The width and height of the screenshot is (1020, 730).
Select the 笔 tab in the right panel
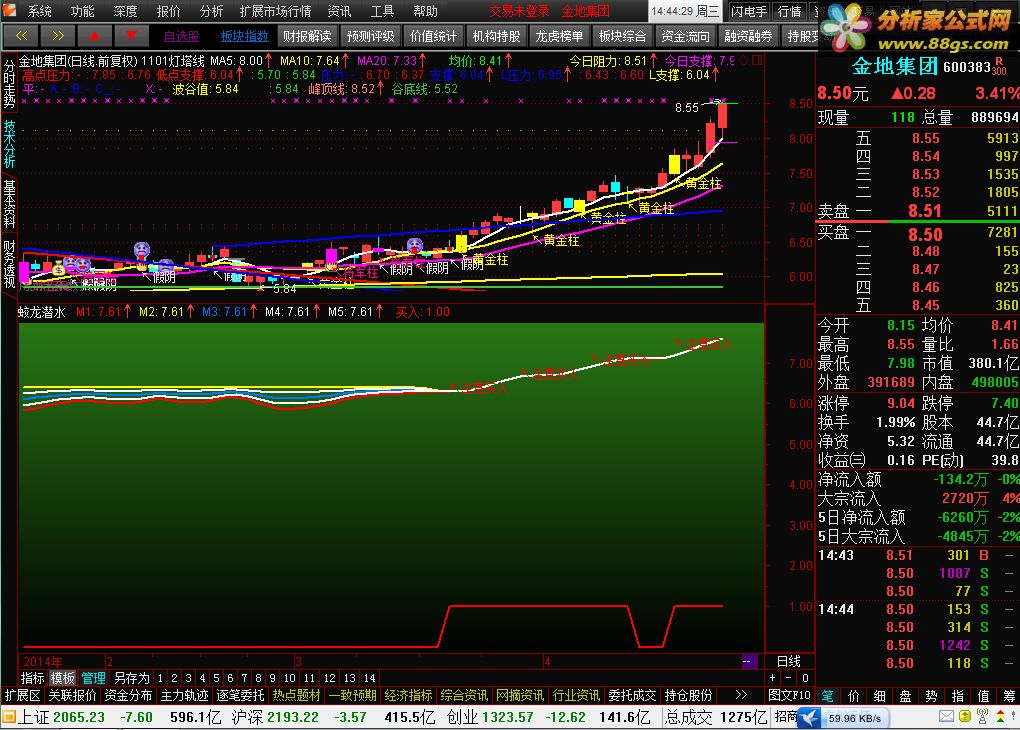[x=827, y=695]
